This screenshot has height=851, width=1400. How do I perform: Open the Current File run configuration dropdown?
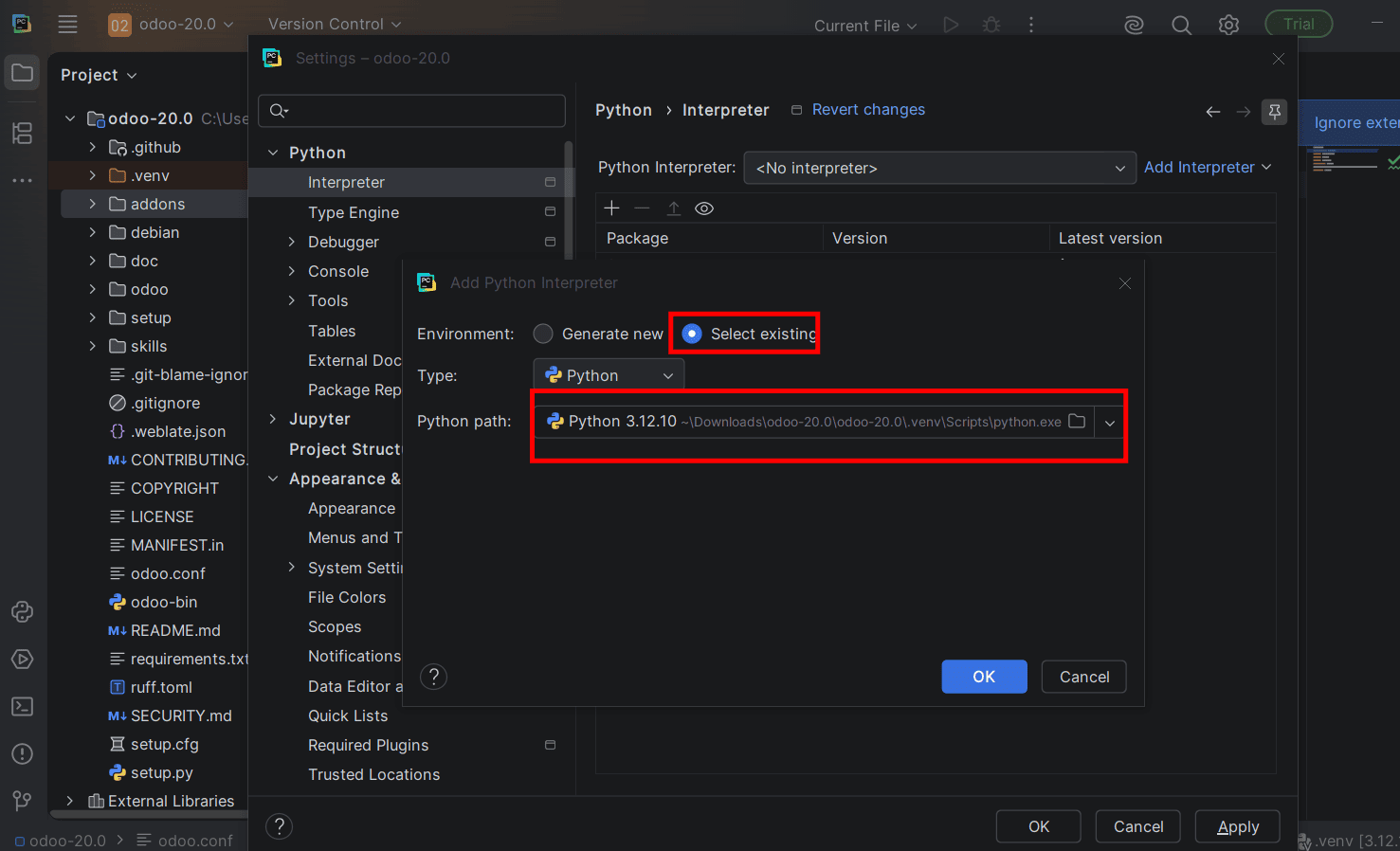click(x=865, y=26)
